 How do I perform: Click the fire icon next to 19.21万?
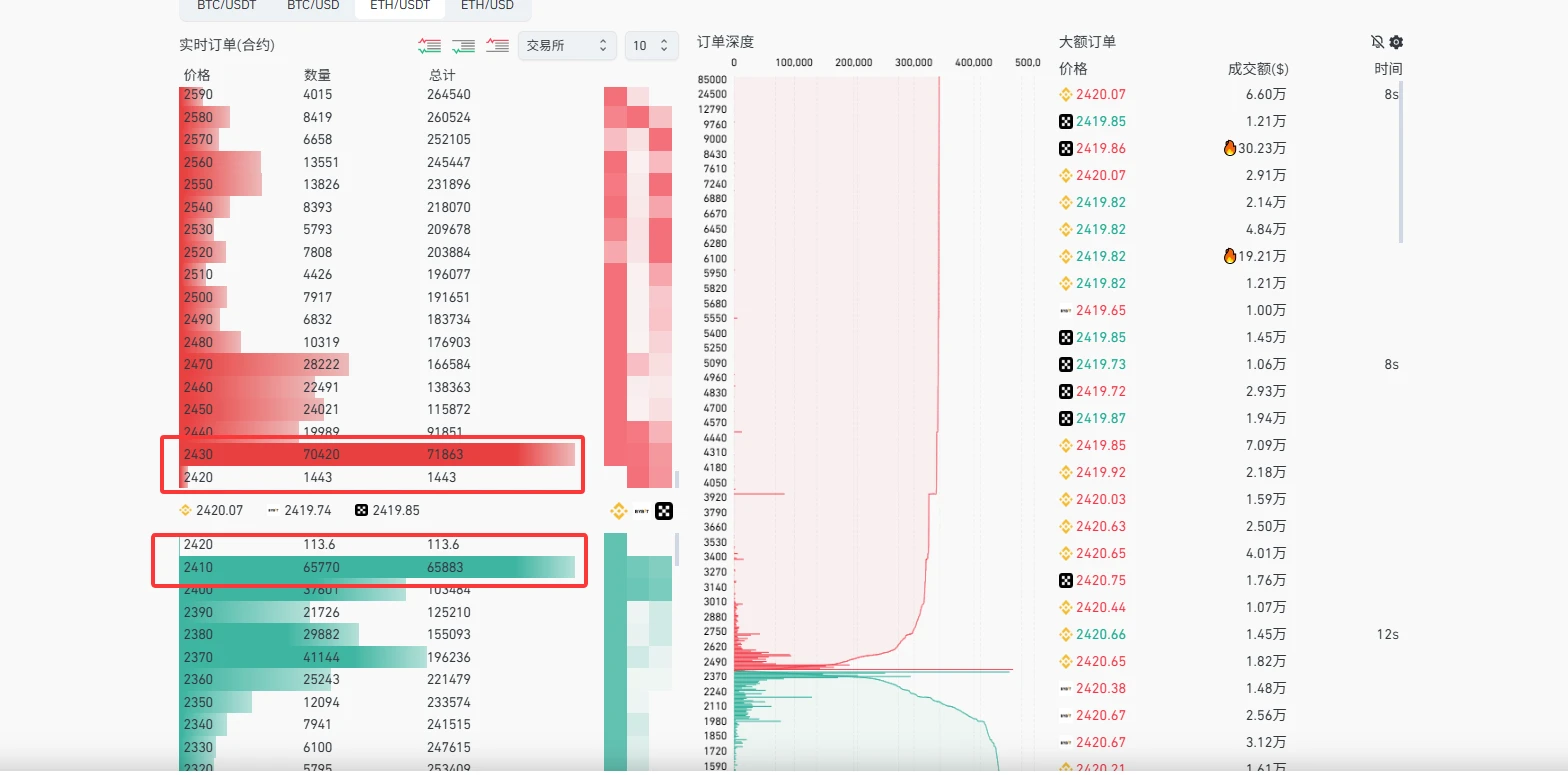coord(1230,256)
